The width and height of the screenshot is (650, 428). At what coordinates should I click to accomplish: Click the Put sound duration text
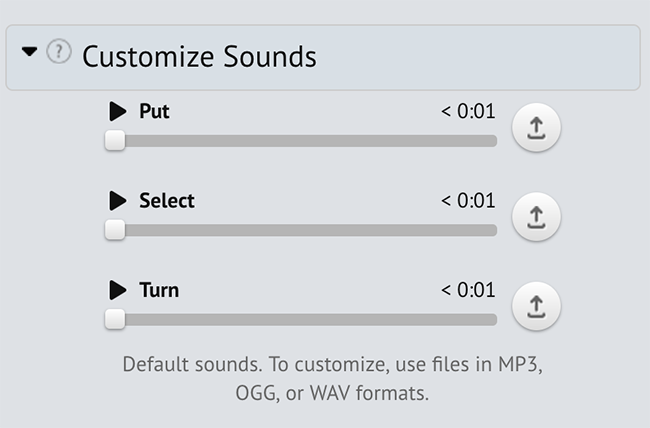(468, 111)
